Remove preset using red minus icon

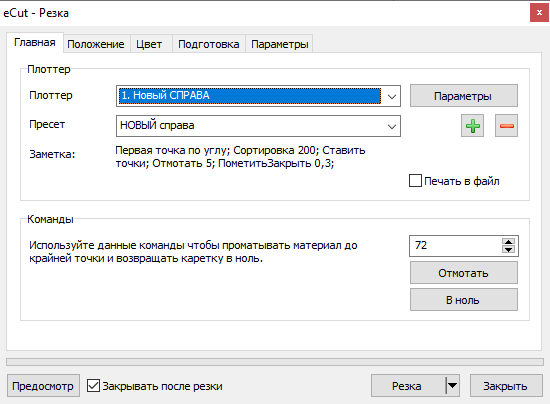click(506, 126)
